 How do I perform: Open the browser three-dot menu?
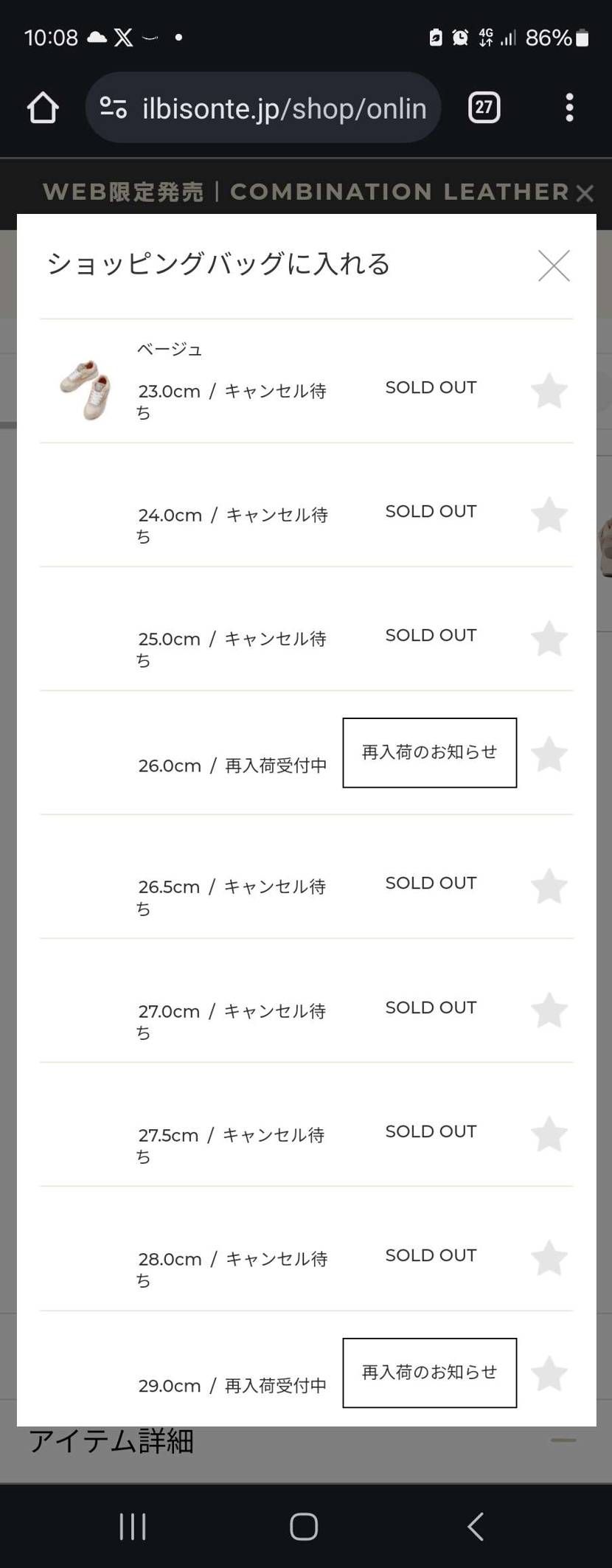coord(569,108)
